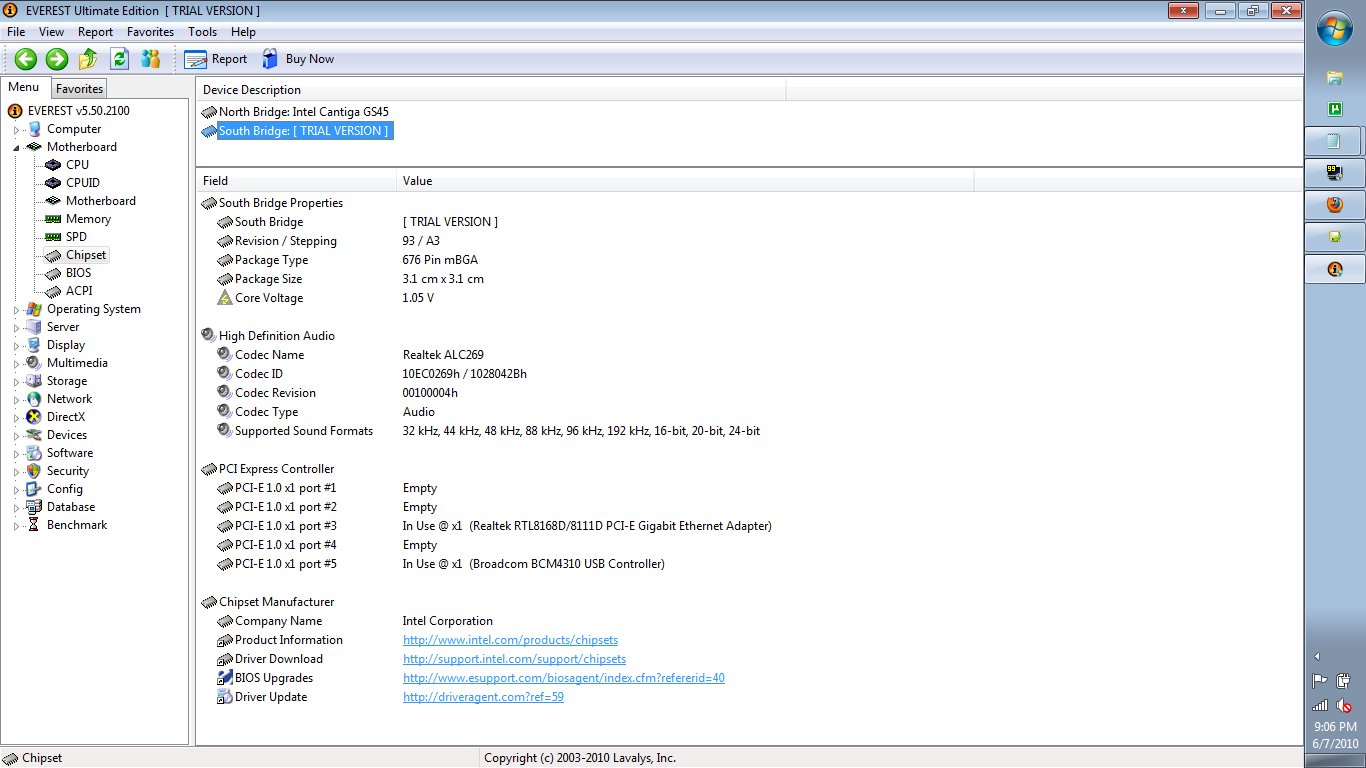
Task: Expand the Operating System tree node
Action: [16, 310]
